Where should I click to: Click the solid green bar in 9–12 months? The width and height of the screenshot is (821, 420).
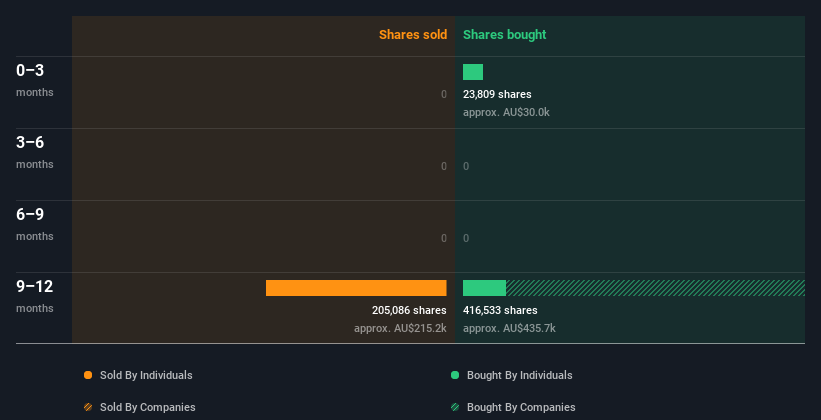(x=484, y=288)
